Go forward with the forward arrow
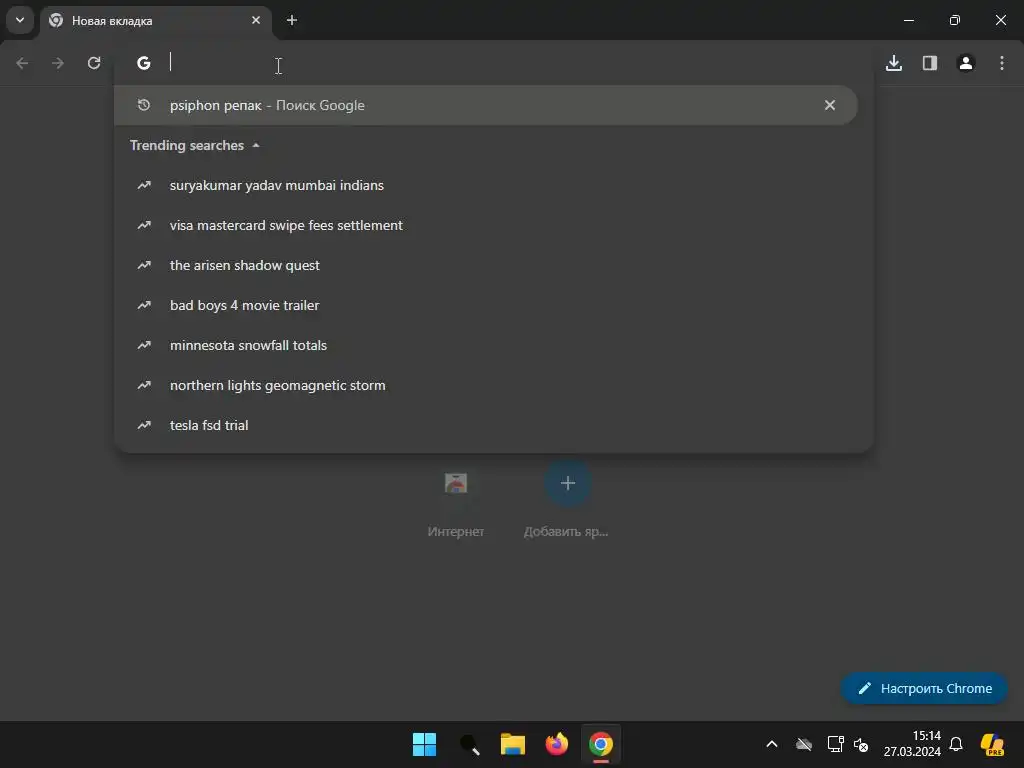 pos(58,63)
